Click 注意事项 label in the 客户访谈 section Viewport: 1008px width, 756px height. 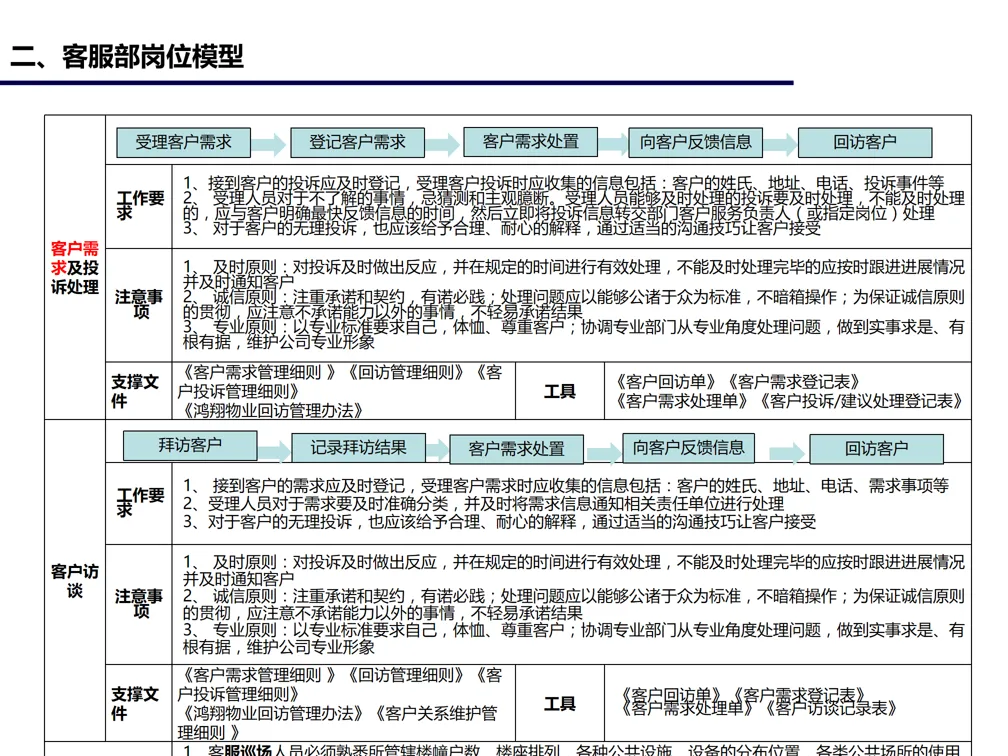point(139,603)
